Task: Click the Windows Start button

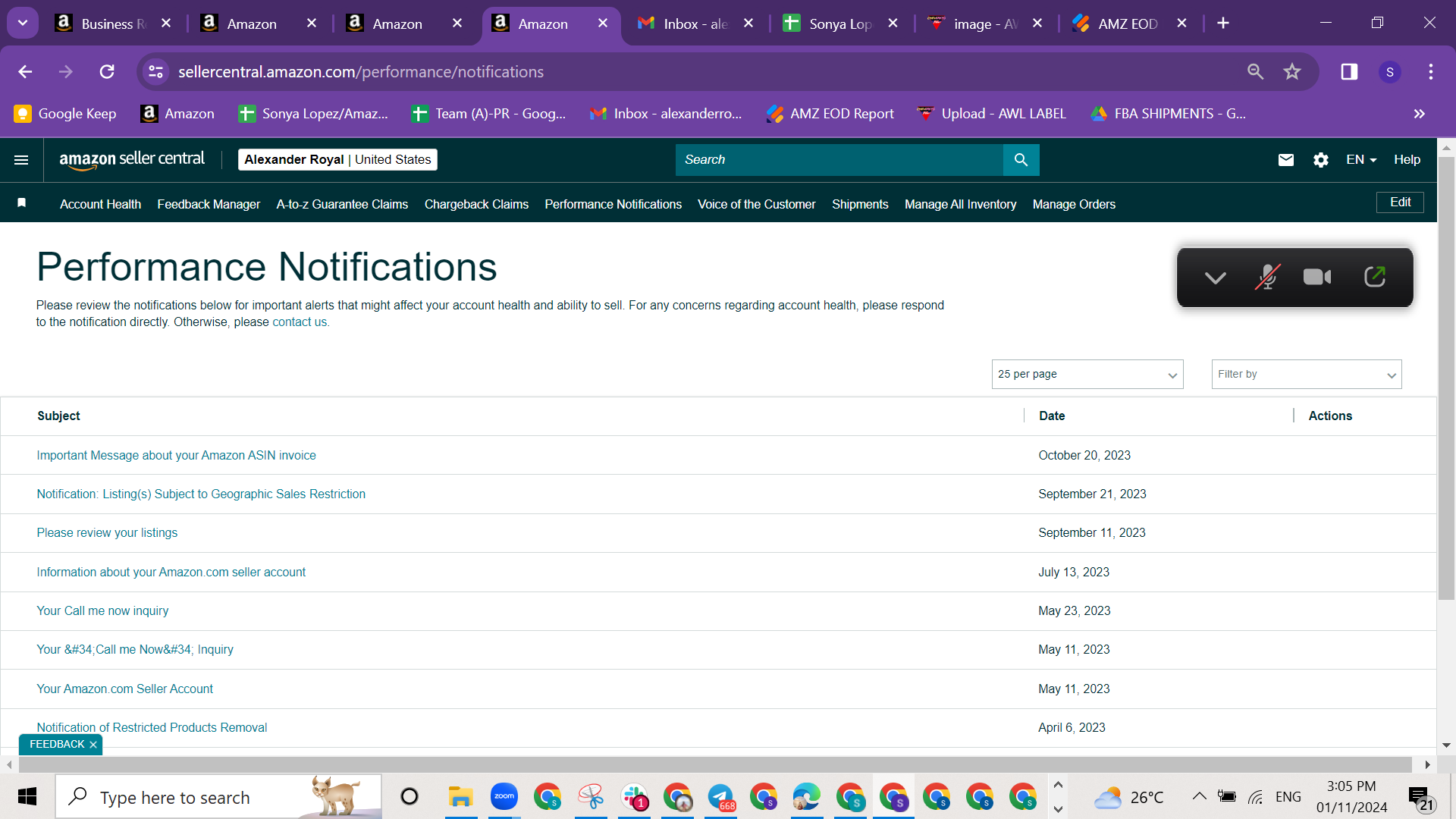Action: click(x=27, y=796)
